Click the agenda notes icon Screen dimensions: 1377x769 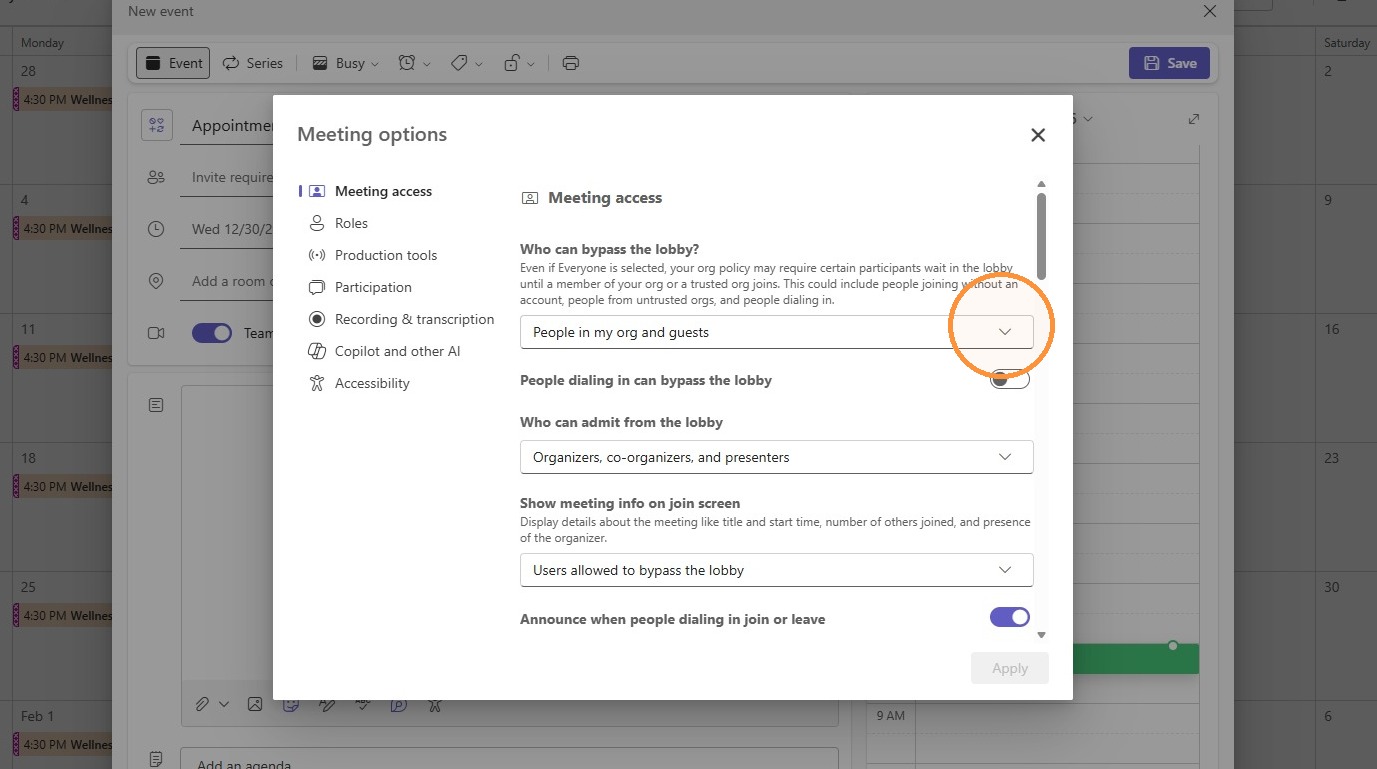156,759
